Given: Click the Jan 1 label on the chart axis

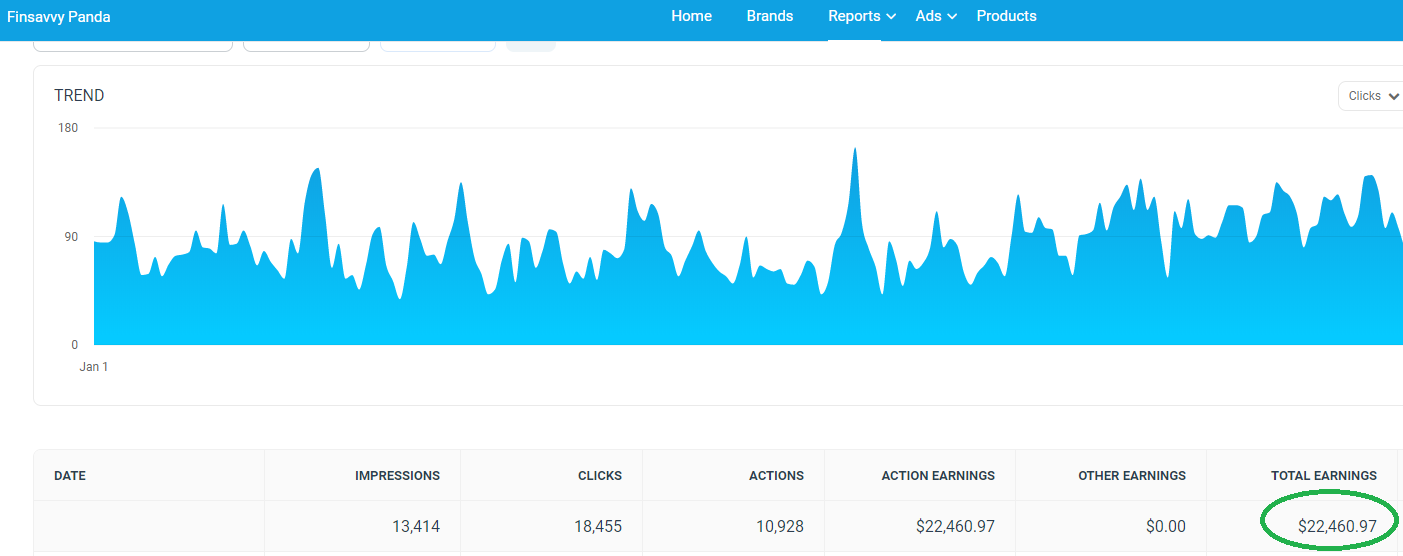Looking at the screenshot, I should tap(94, 367).
